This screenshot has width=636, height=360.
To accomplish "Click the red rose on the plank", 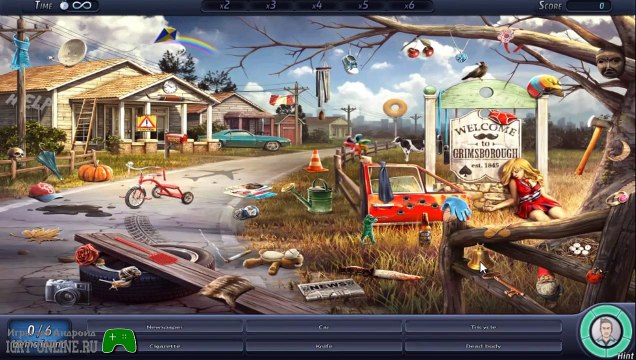I will click(x=87, y=255).
